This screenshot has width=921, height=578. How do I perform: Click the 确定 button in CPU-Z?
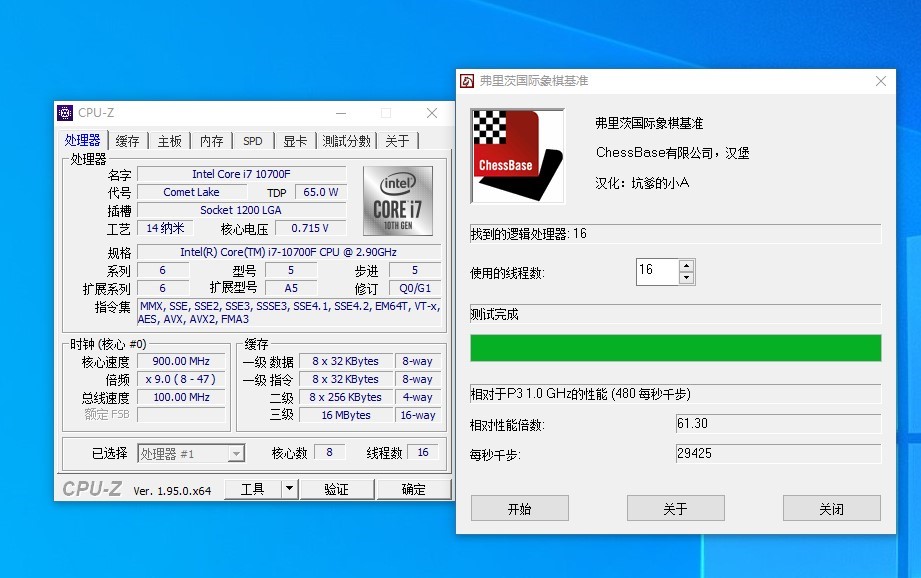(414, 489)
